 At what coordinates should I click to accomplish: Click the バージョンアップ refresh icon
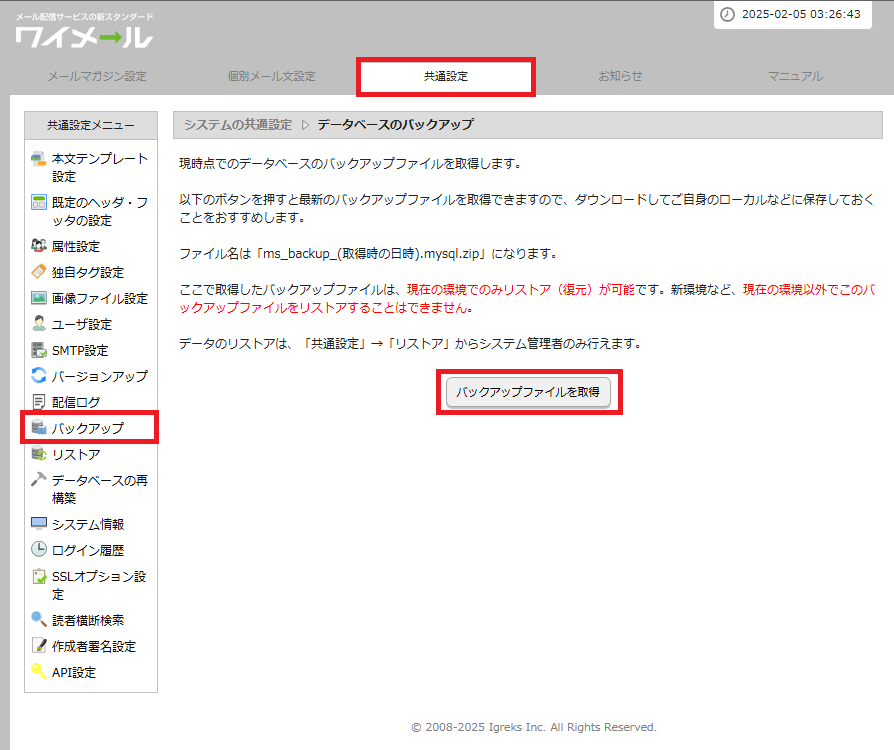tap(38, 375)
